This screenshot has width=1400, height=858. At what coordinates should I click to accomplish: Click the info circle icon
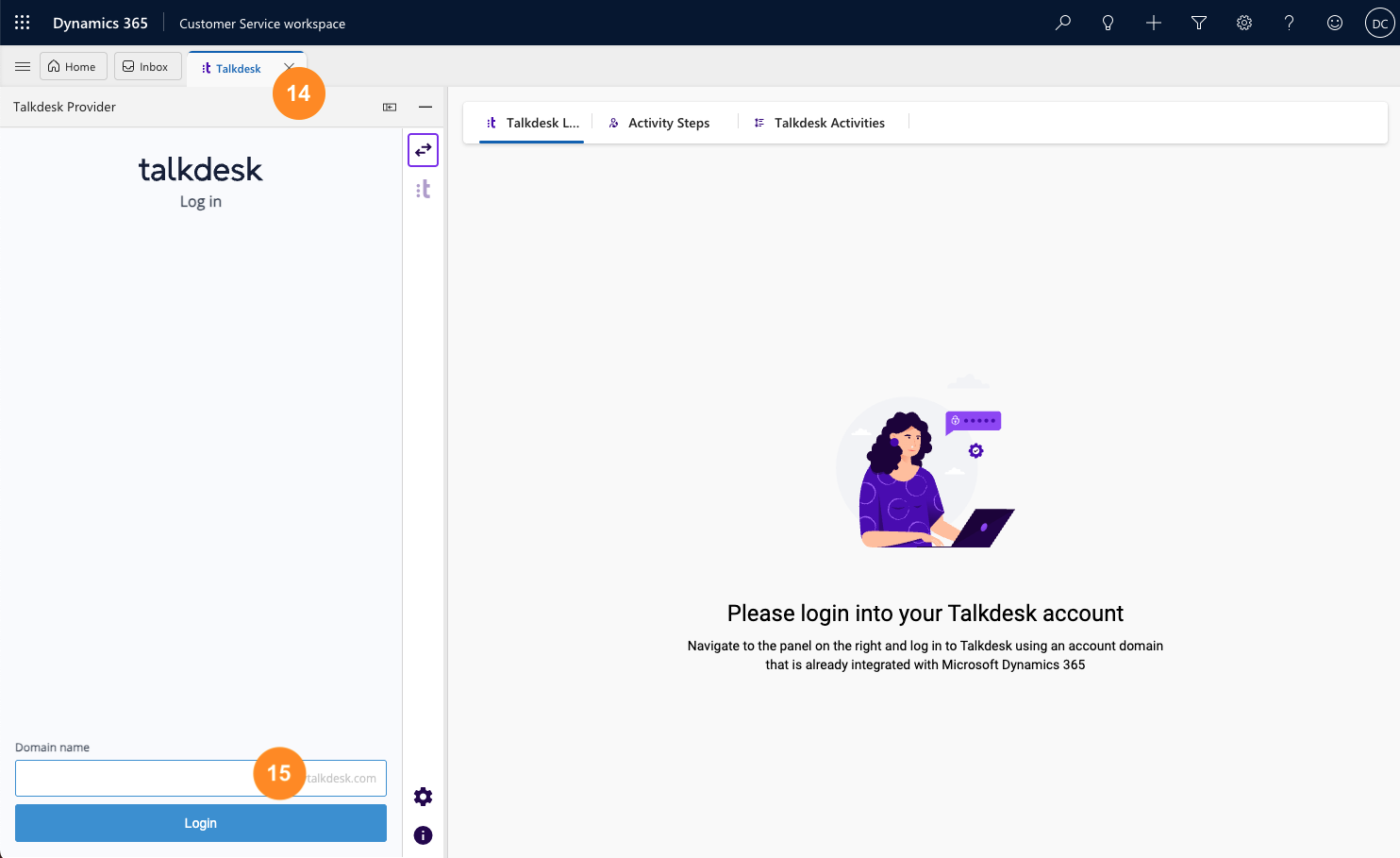[x=424, y=835]
